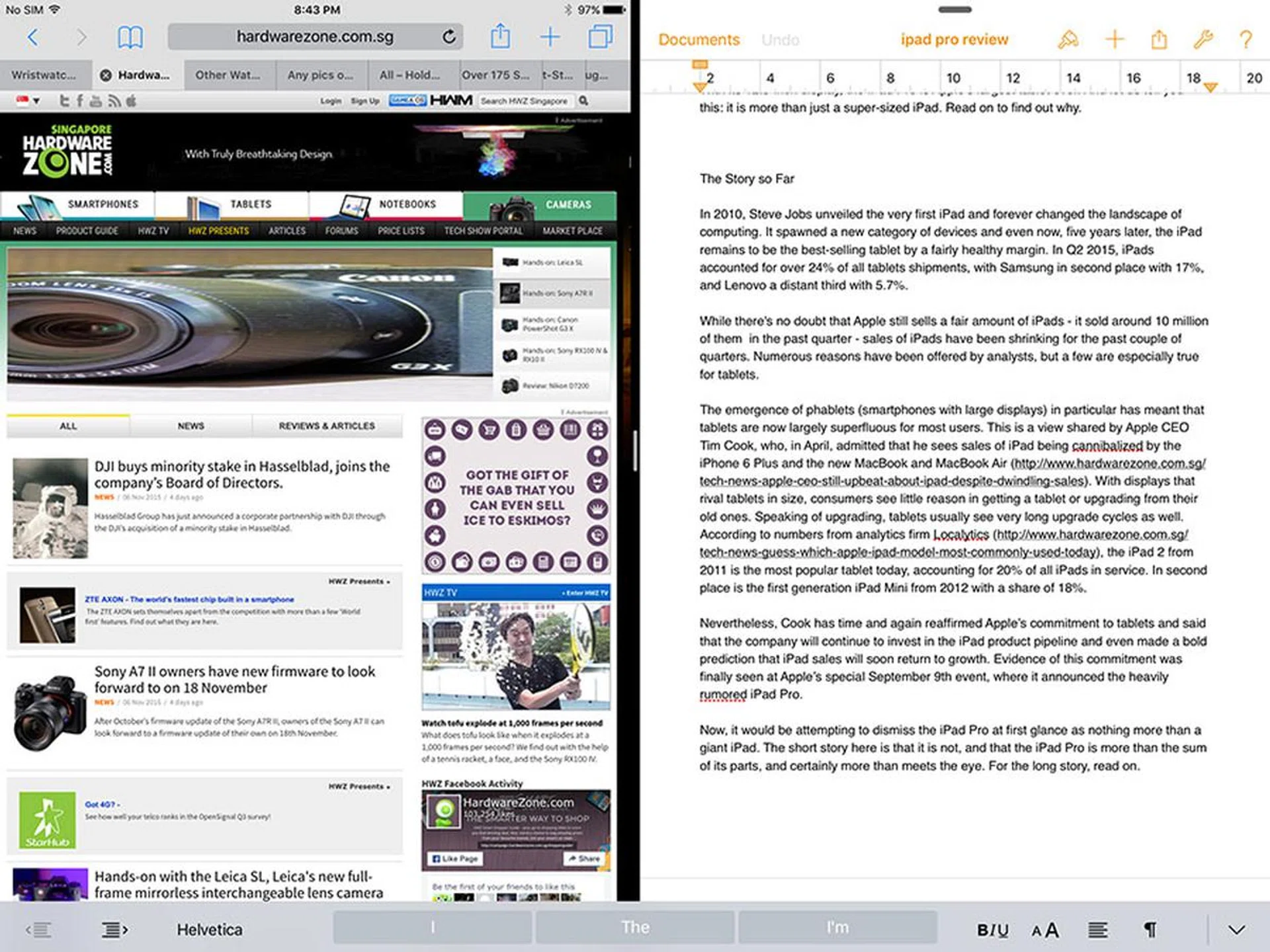Open paragraph pilcrow formatting options
Image resolution: width=1270 pixels, height=952 pixels.
click(x=1150, y=930)
